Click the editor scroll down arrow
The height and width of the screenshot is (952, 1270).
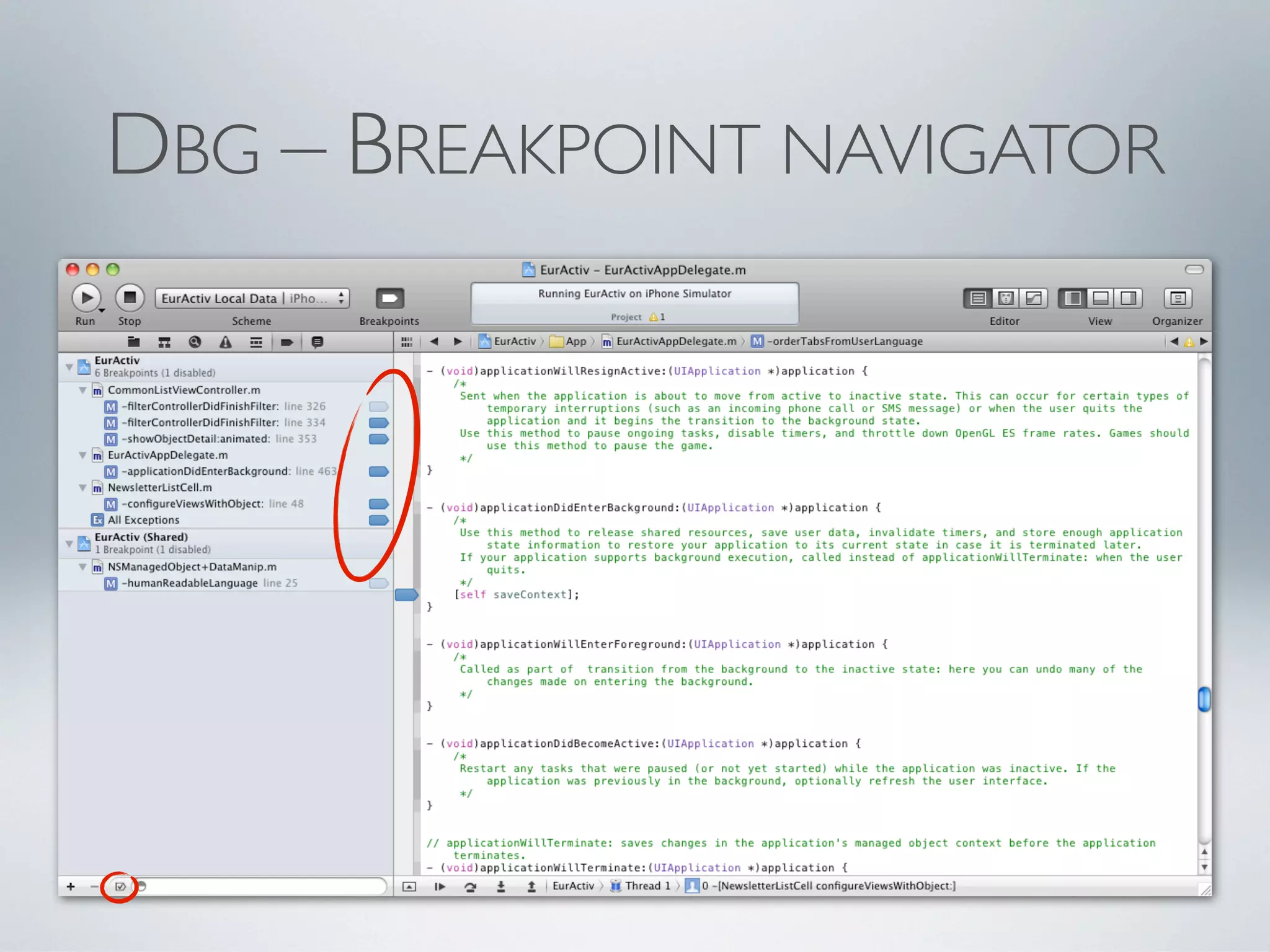1204,868
